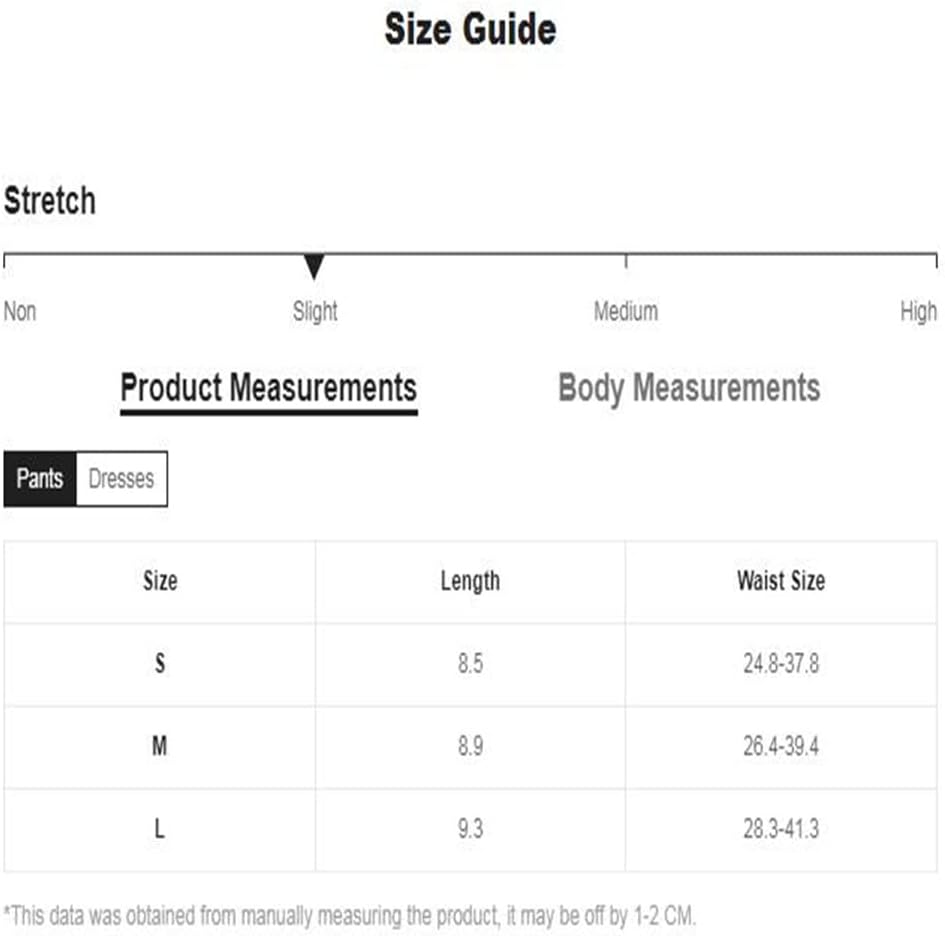Click the 26.4-39.4 waist value
Screen dimensions: 945x936
(780, 746)
